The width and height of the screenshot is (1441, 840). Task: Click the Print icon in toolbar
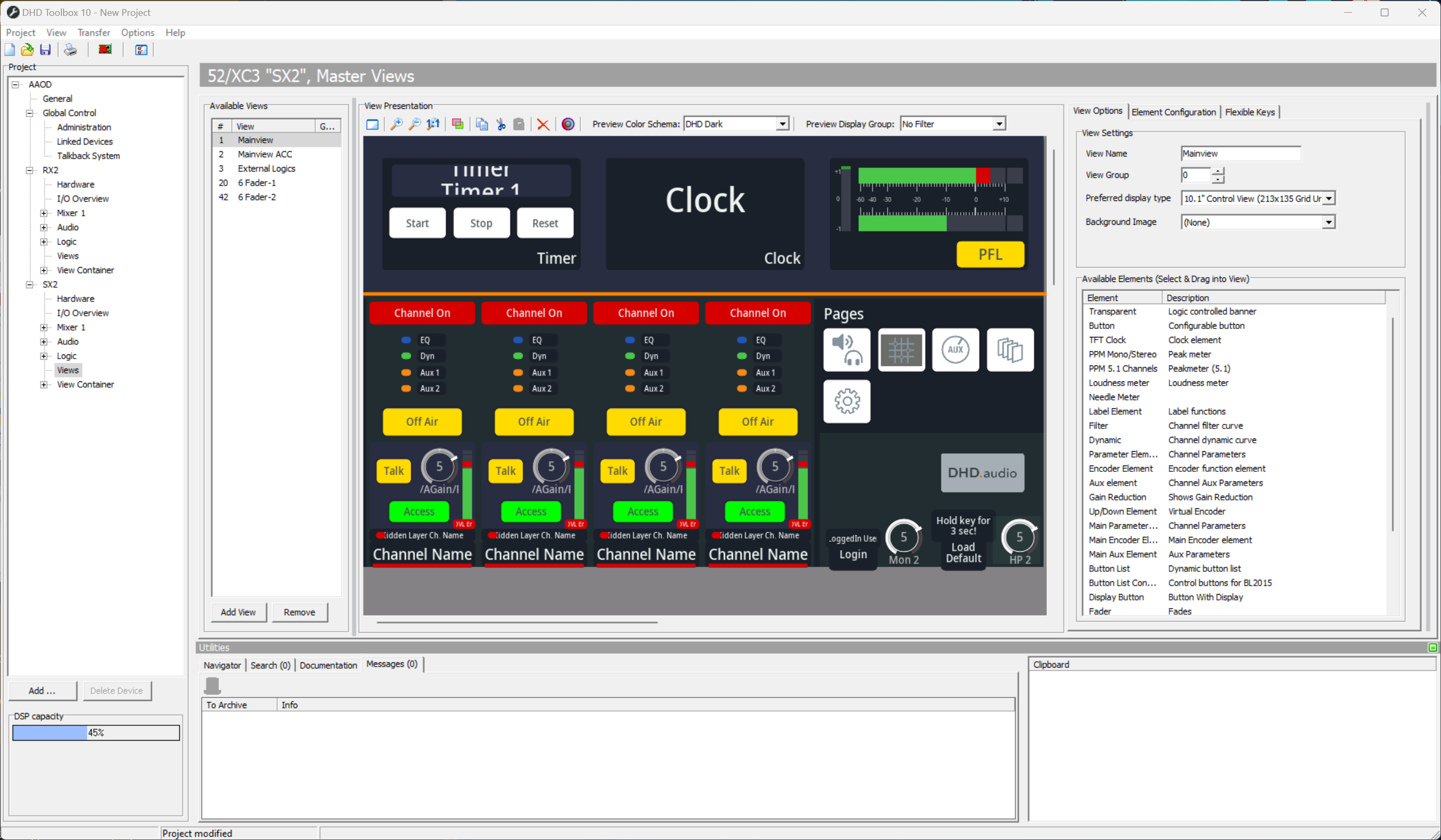70,50
